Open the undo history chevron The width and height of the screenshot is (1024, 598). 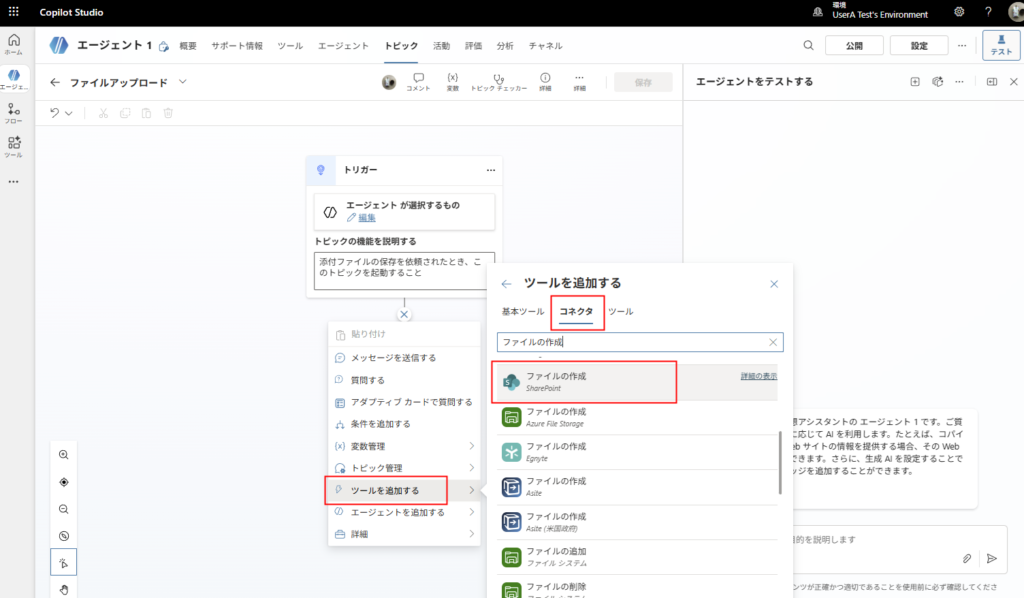click(x=70, y=113)
